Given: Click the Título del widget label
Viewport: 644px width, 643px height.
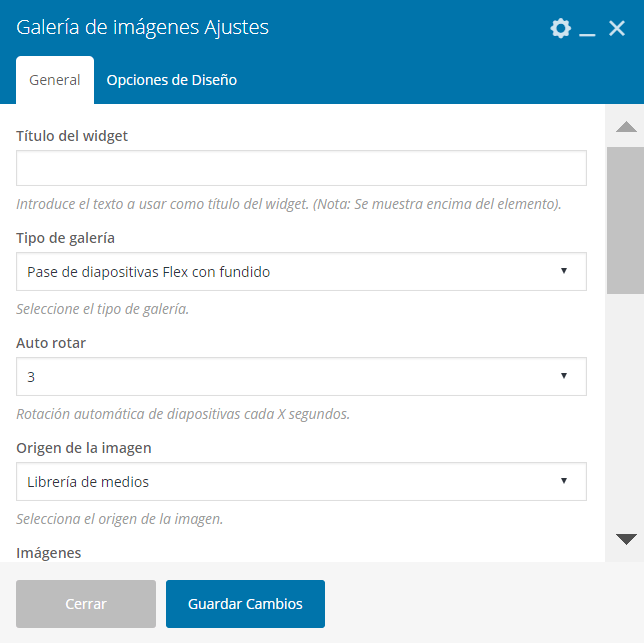Looking at the screenshot, I should point(72,135).
